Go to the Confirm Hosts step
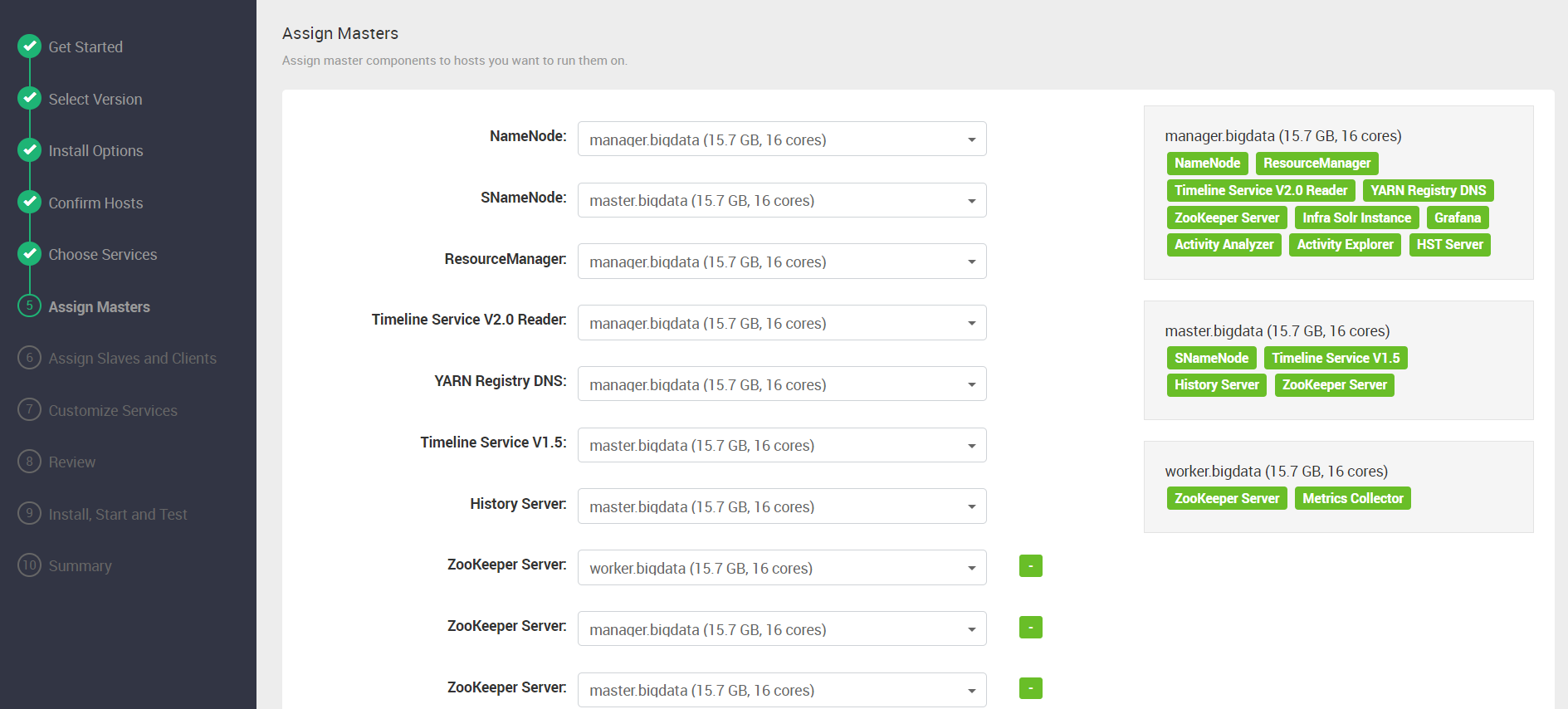 95,203
